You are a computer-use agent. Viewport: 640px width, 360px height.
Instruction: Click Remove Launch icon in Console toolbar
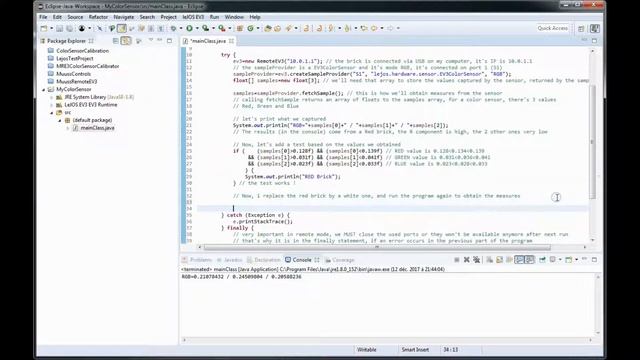coord(467,260)
